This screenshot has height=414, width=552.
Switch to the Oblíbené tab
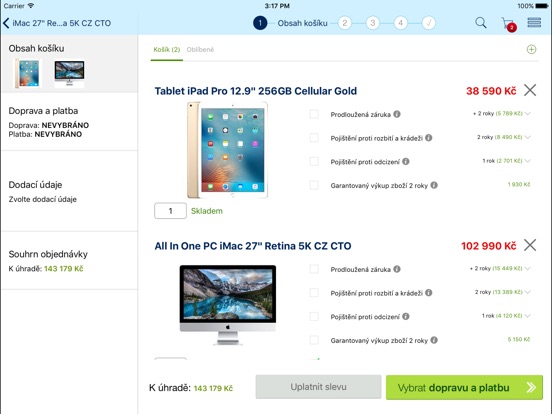pos(200,50)
